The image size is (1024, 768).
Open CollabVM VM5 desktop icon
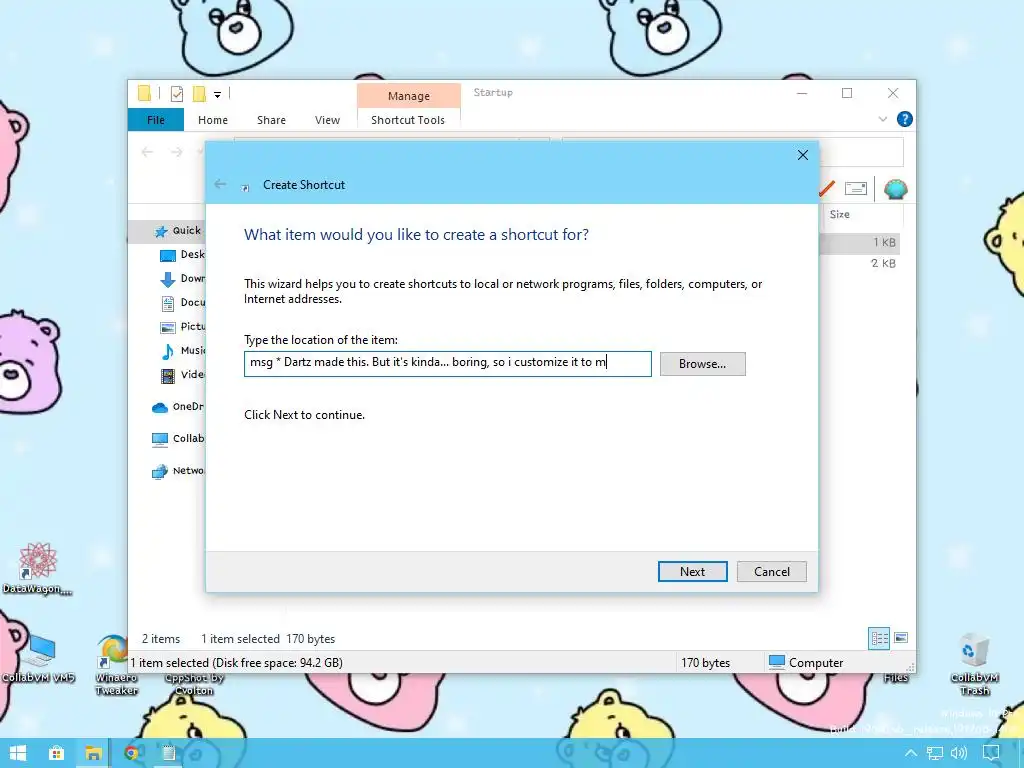(x=39, y=658)
